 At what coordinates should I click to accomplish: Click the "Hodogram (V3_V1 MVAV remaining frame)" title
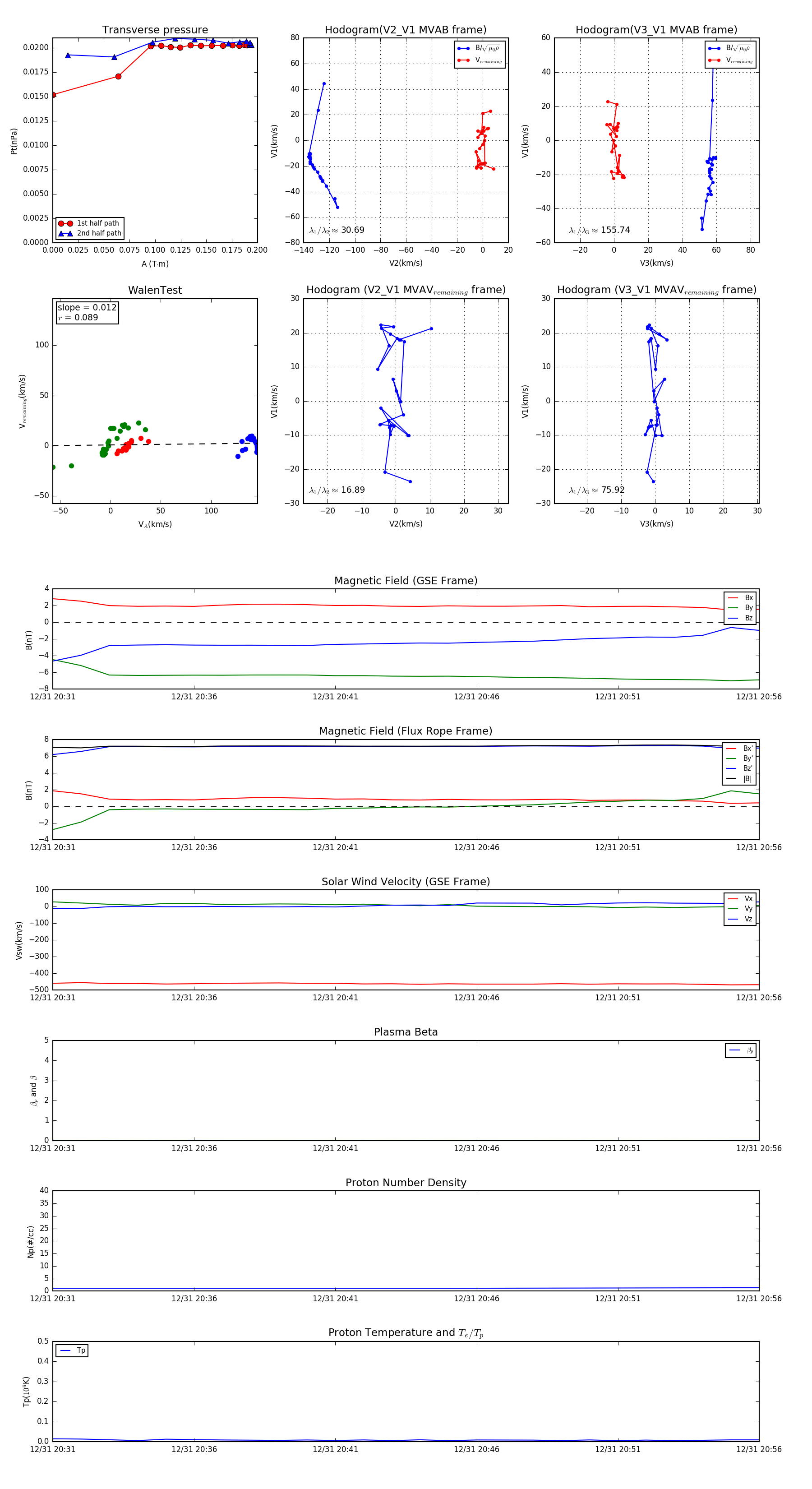656,290
